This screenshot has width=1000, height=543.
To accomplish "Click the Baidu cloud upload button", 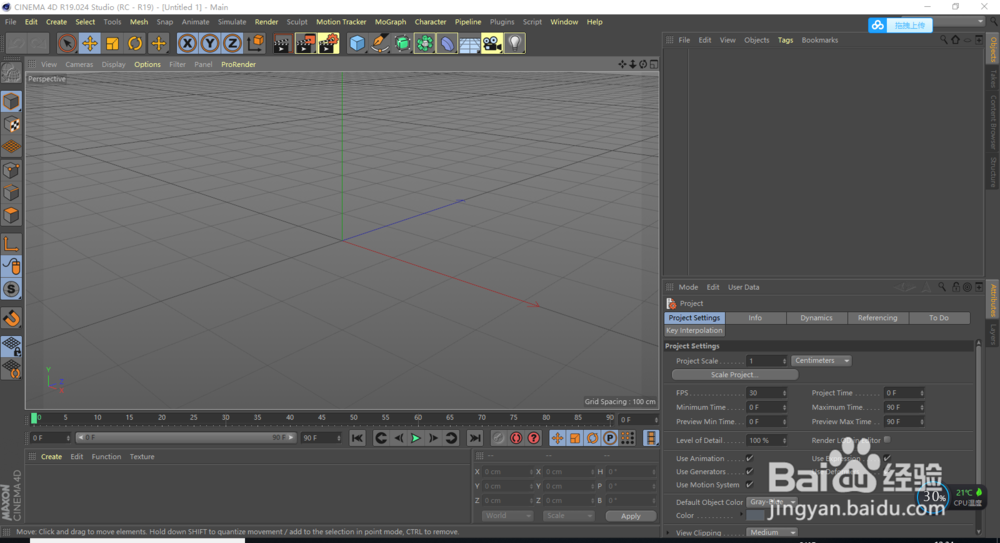I will point(901,25).
